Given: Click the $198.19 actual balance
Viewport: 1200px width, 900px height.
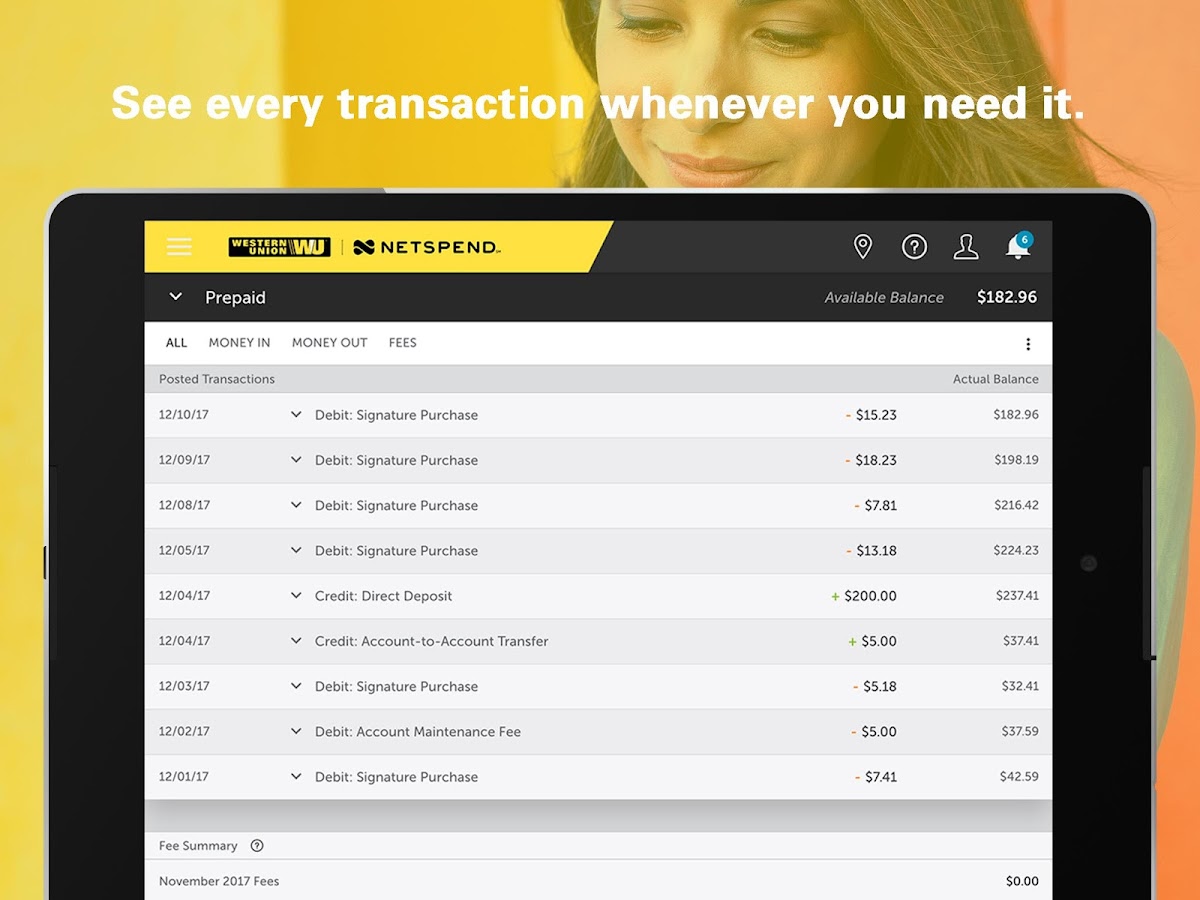Looking at the screenshot, I should tap(1016, 460).
